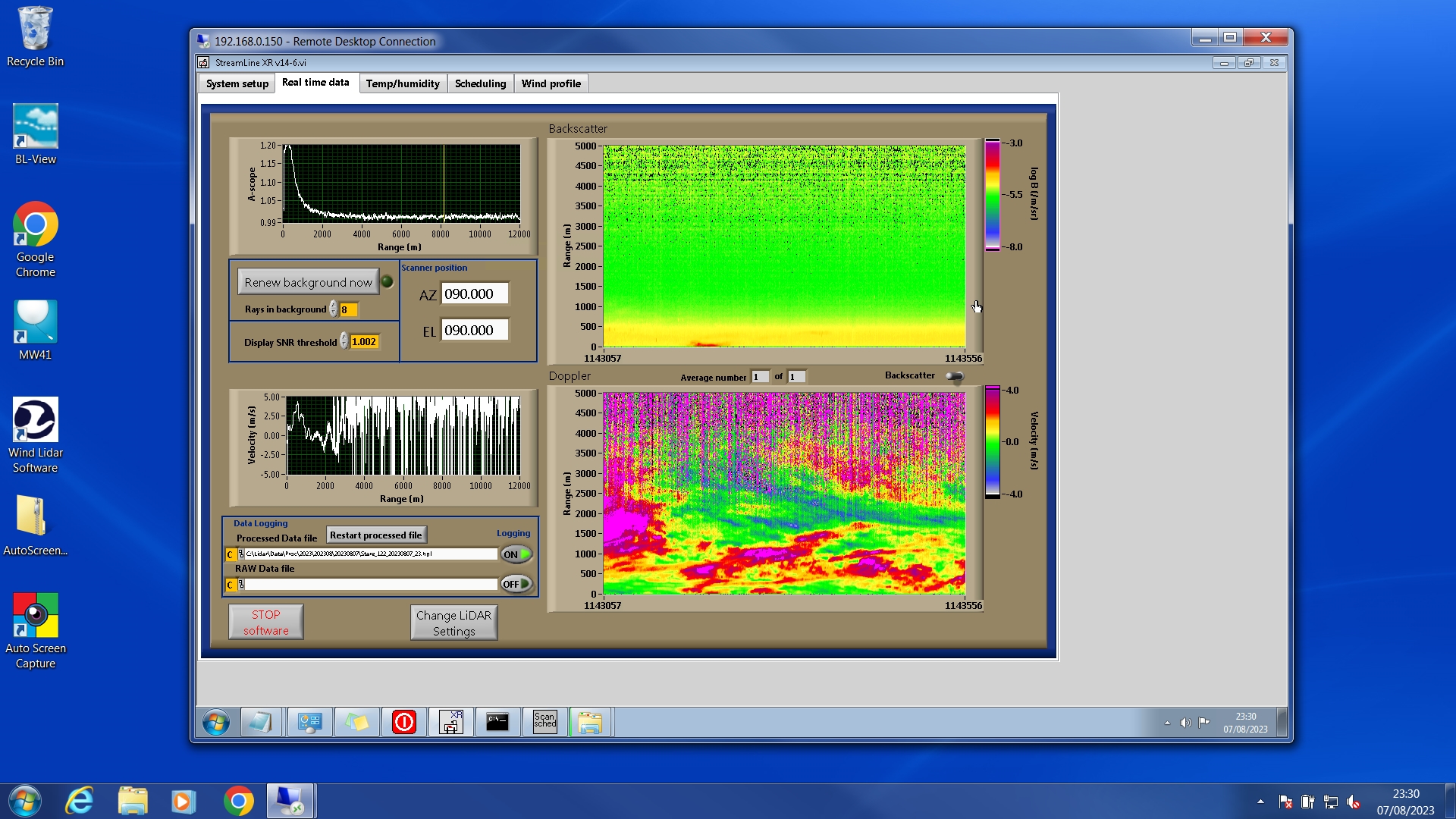Open processed data file path browse selector
Image resolution: width=1456 pixels, height=819 pixels.
(x=241, y=554)
